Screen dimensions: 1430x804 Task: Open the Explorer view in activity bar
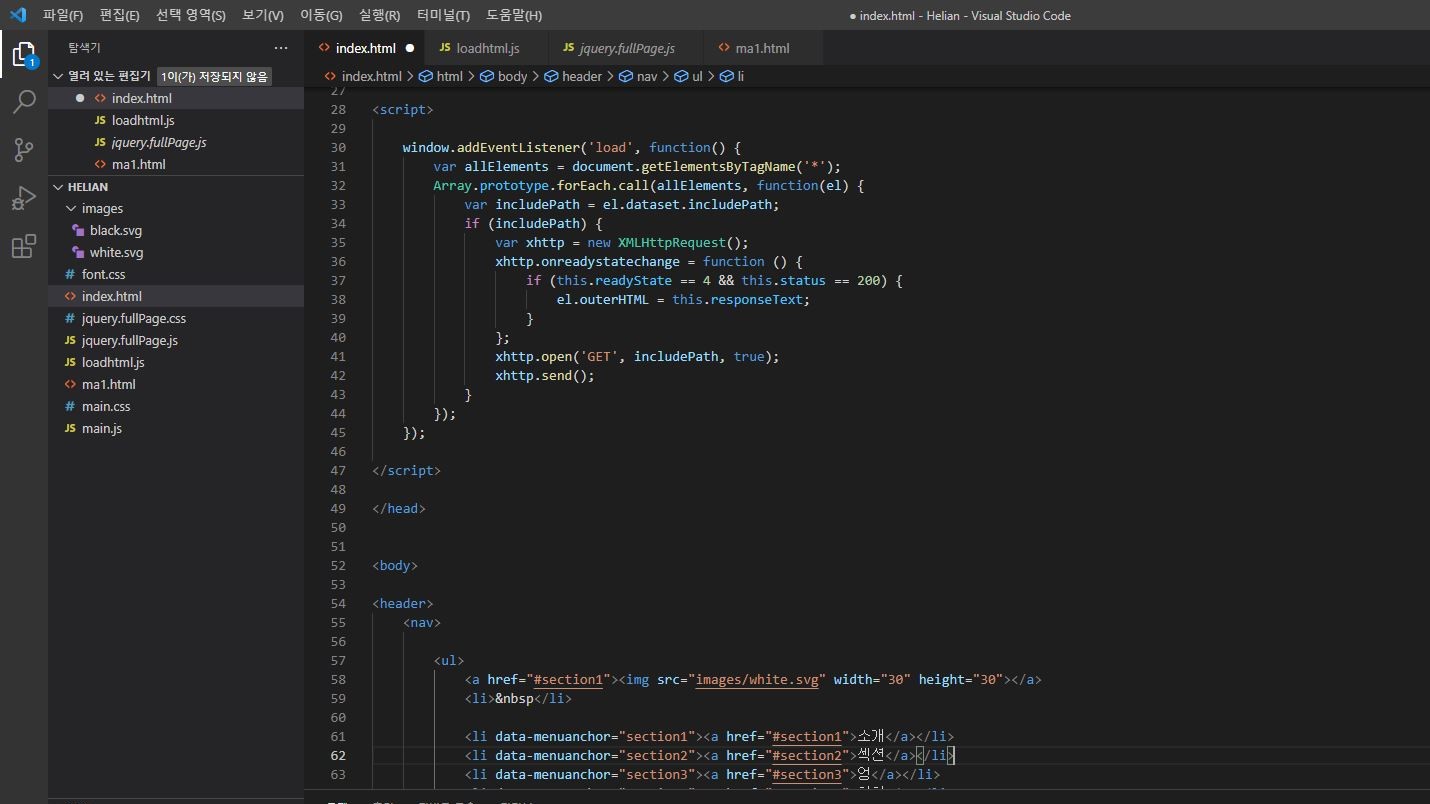click(x=23, y=54)
